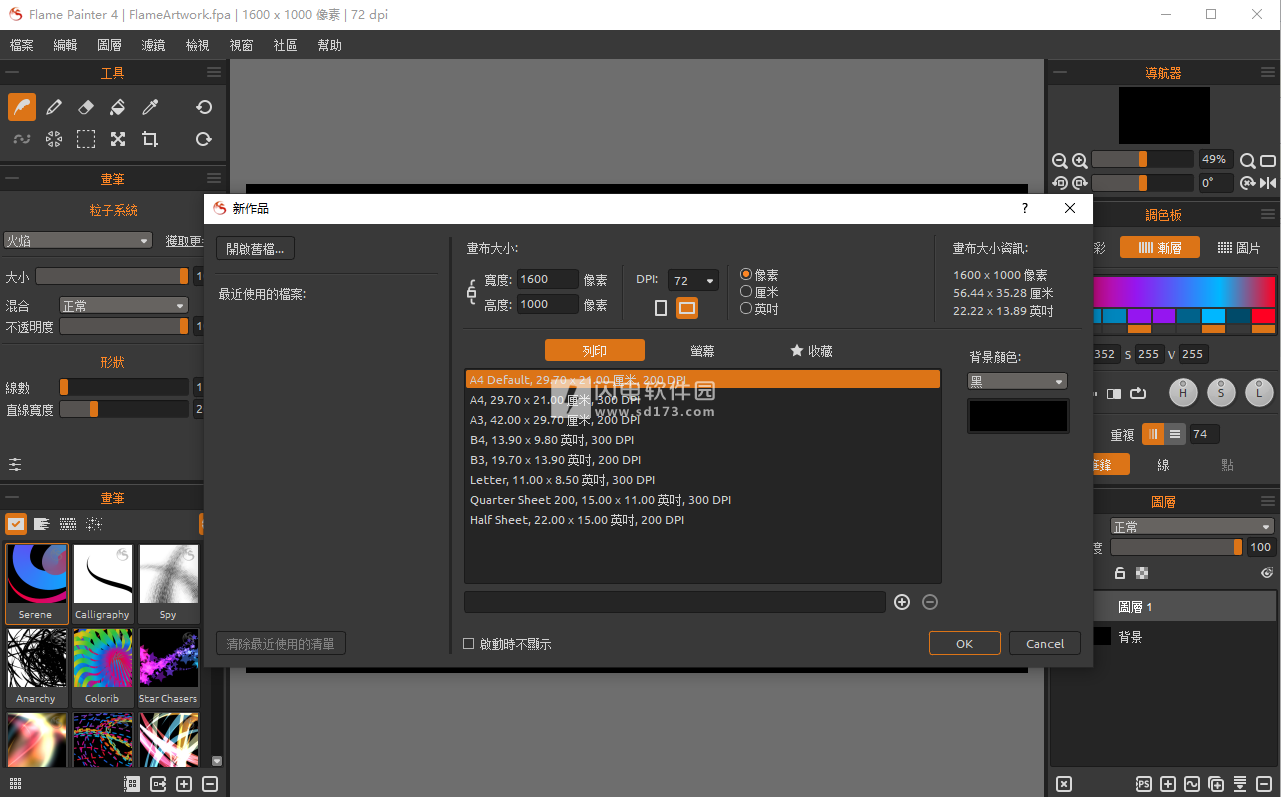Click the undo arrow in Tools panel
Viewport: 1281px width, 797px height.
204,107
